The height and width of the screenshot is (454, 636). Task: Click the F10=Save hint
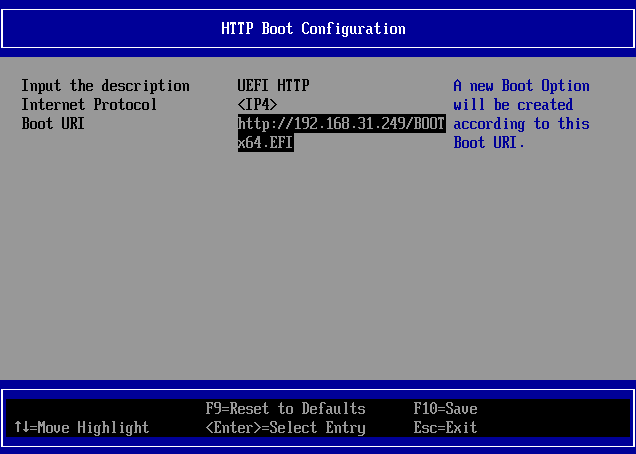[x=445, y=409]
